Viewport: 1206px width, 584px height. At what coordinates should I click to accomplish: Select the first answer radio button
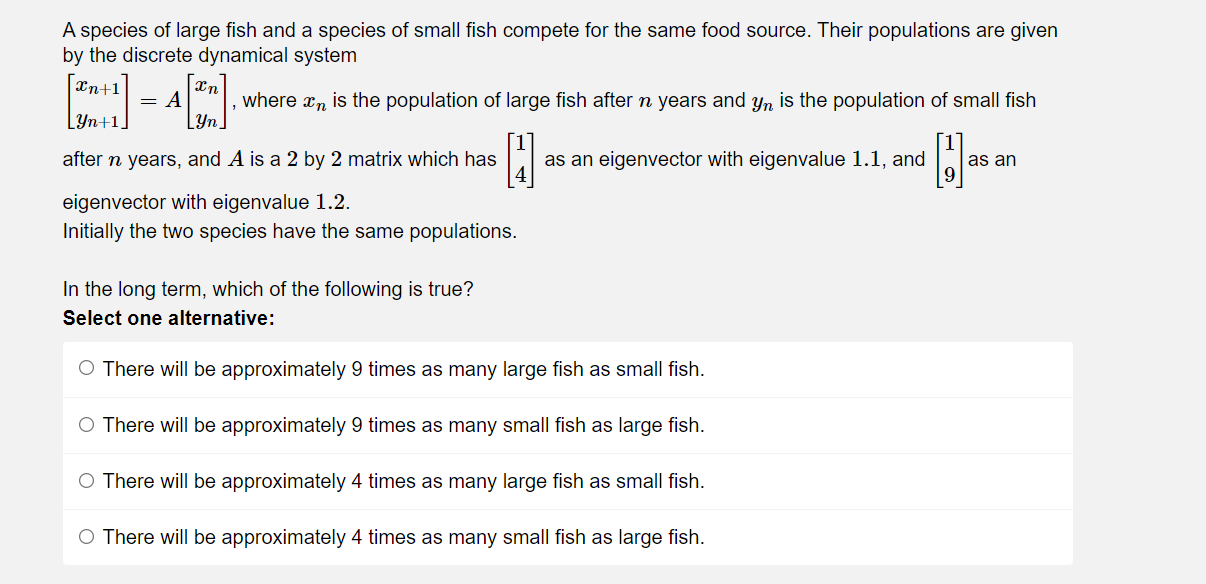pos(86,368)
